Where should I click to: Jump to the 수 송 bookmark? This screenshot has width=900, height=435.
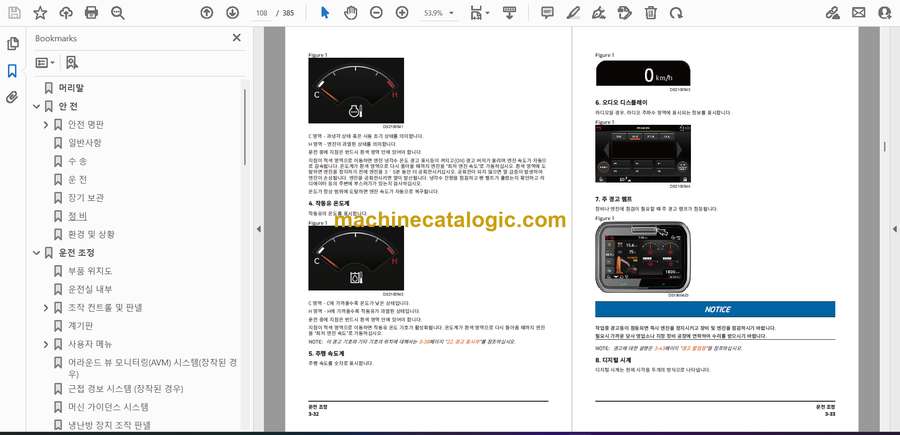pos(77,161)
